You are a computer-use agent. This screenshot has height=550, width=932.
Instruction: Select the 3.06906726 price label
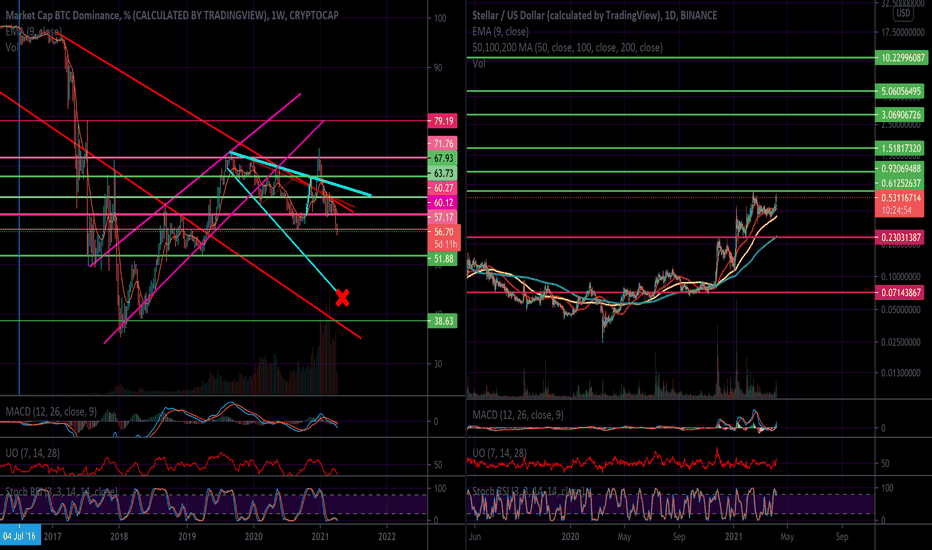[x=901, y=115]
